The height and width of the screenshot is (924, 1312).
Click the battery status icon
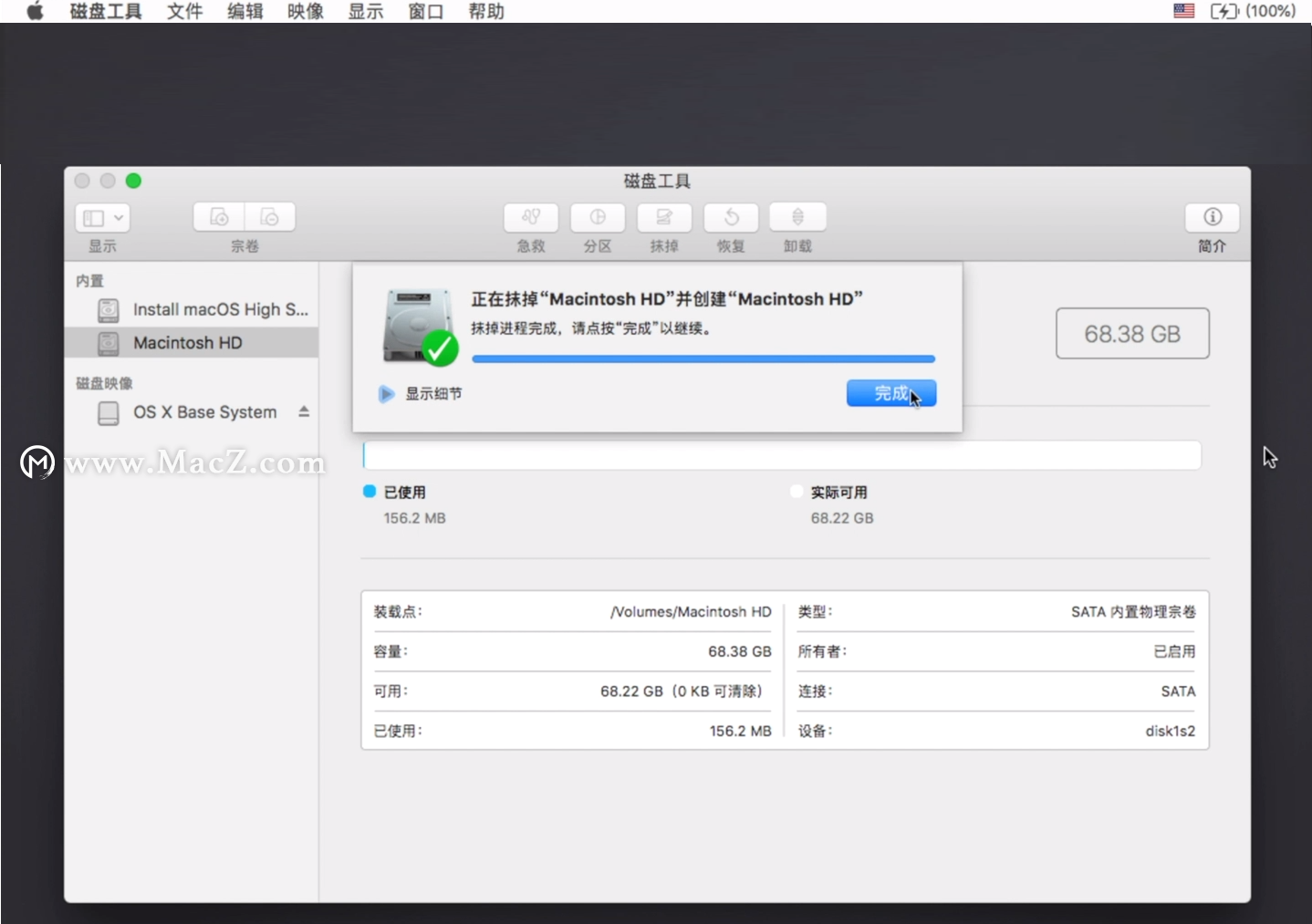pos(1224,11)
